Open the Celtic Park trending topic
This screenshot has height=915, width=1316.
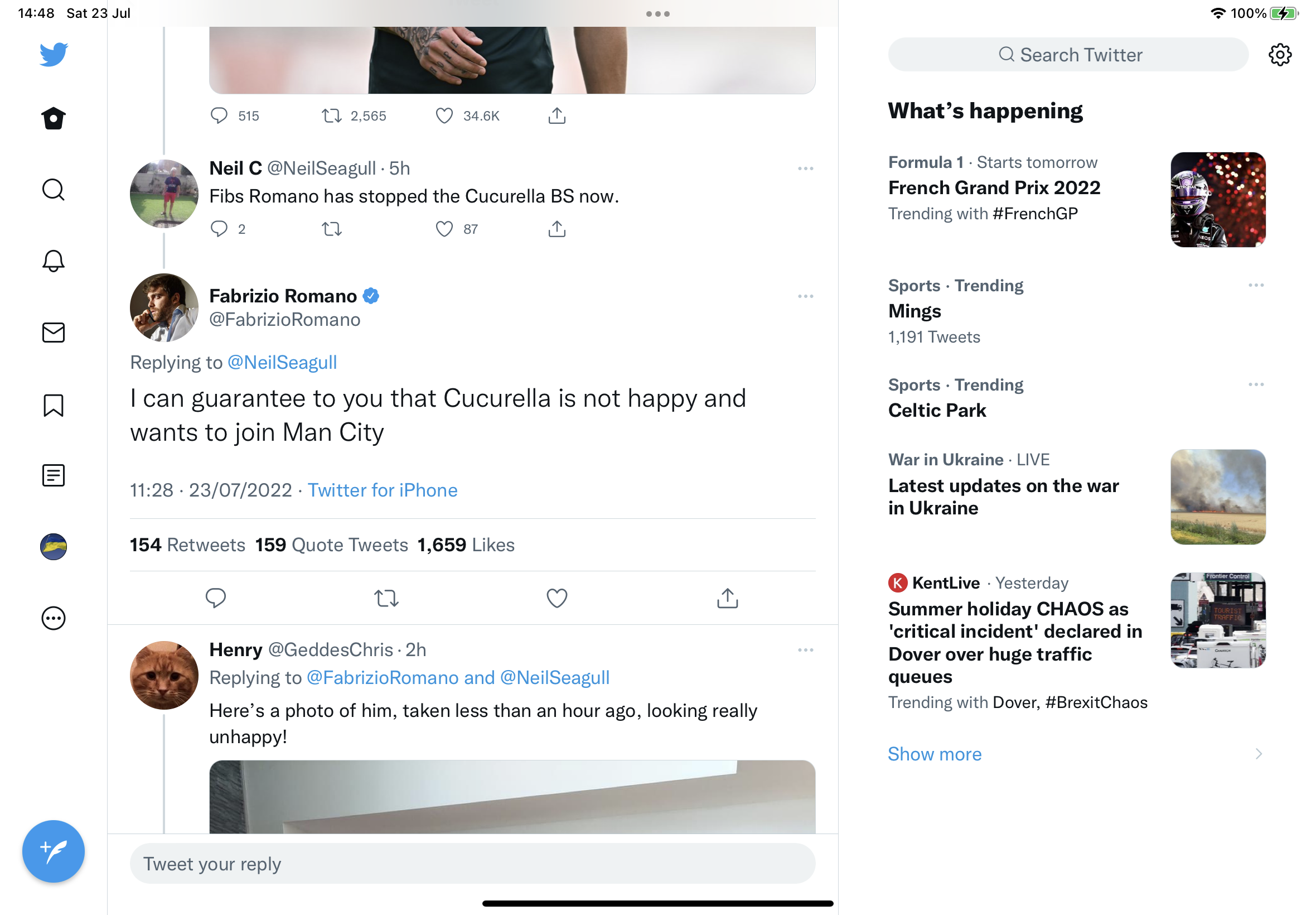937,411
